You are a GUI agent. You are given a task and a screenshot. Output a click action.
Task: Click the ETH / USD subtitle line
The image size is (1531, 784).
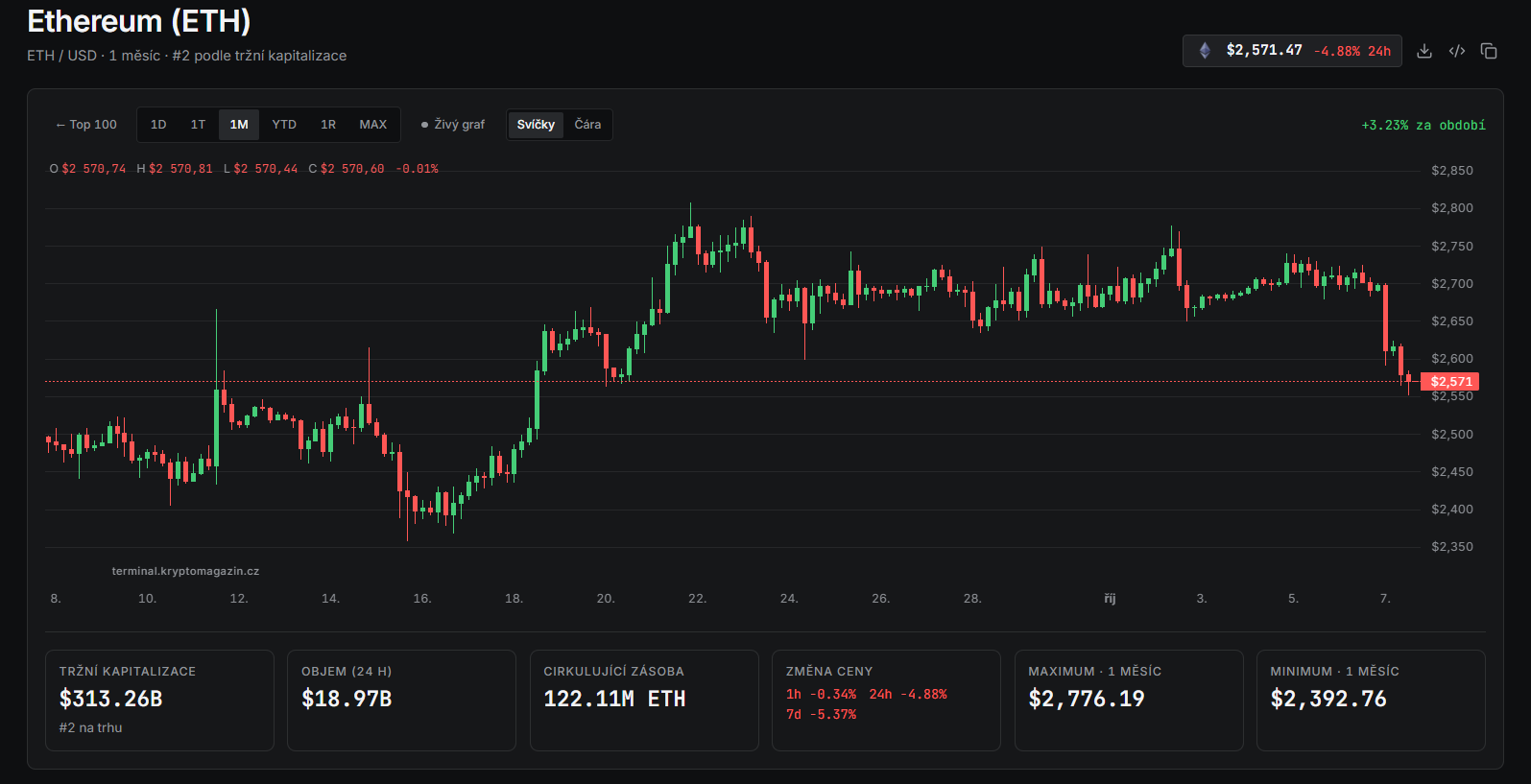tap(187, 56)
